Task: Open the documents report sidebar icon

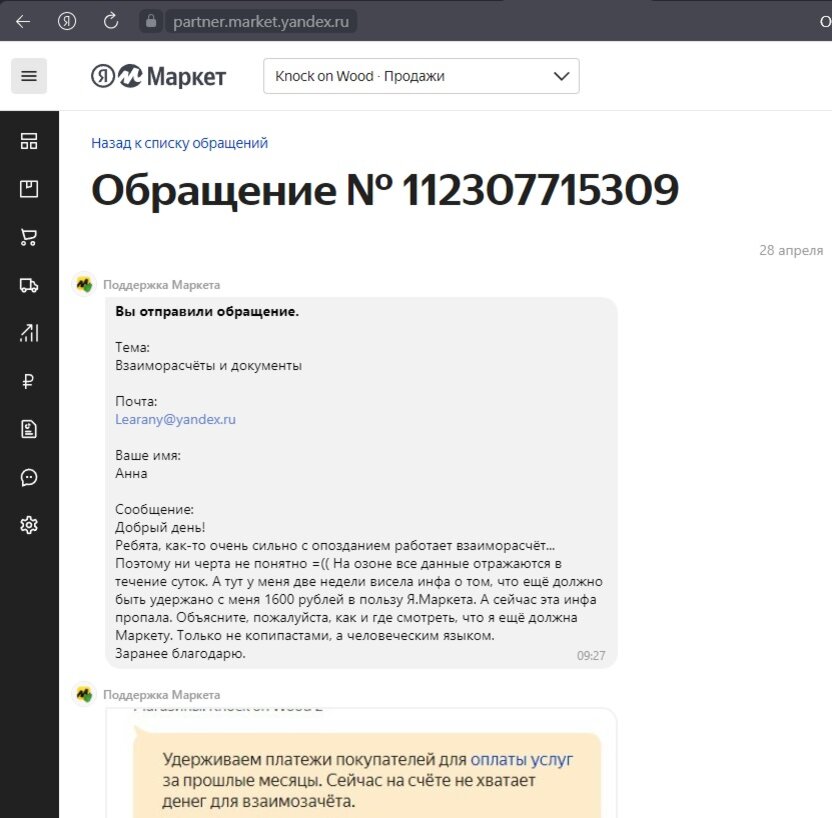Action: [x=29, y=429]
